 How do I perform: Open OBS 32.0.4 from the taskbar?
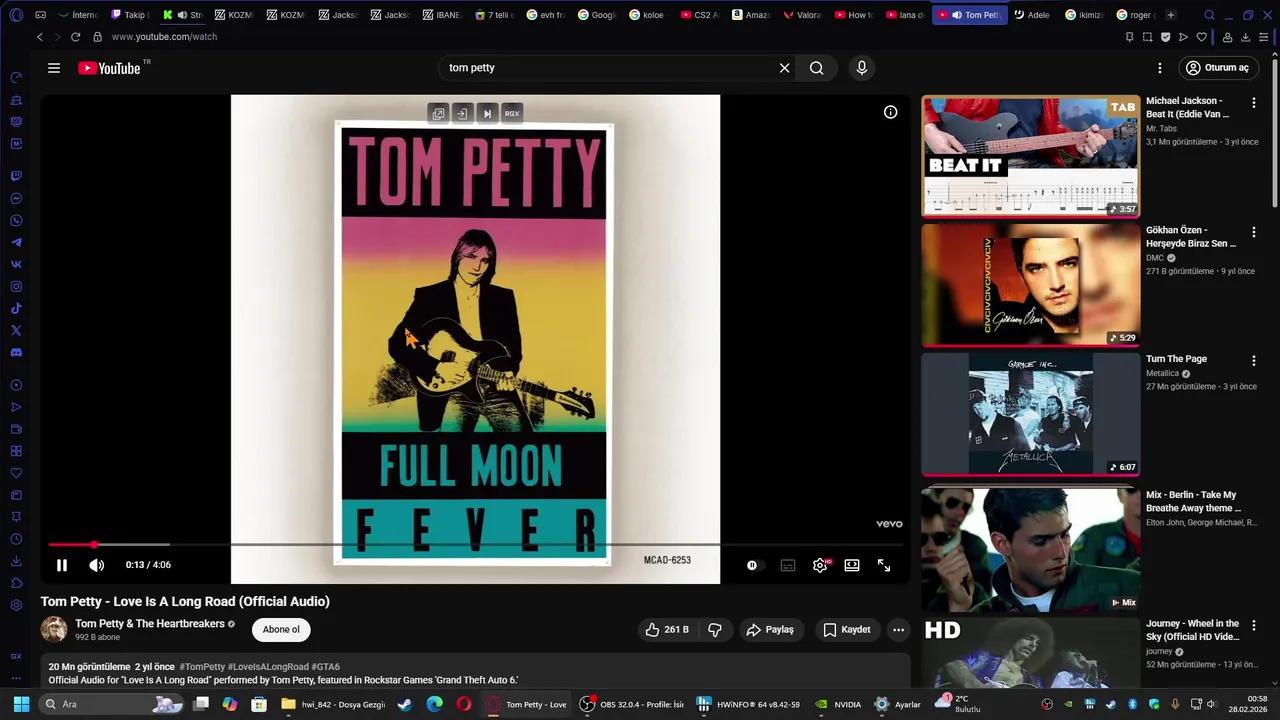click(x=633, y=704)
